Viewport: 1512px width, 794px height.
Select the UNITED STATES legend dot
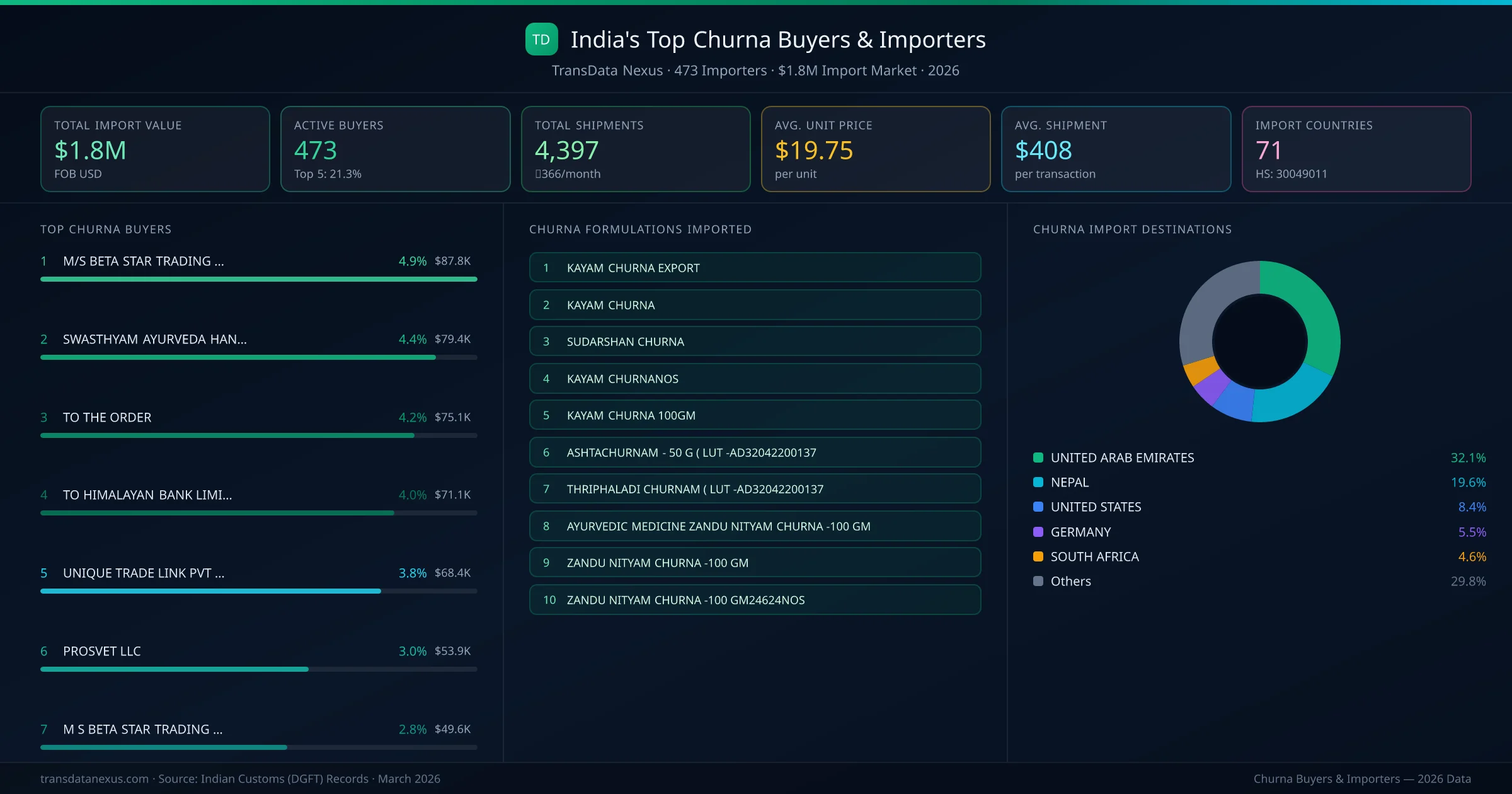coord(1038,507)
